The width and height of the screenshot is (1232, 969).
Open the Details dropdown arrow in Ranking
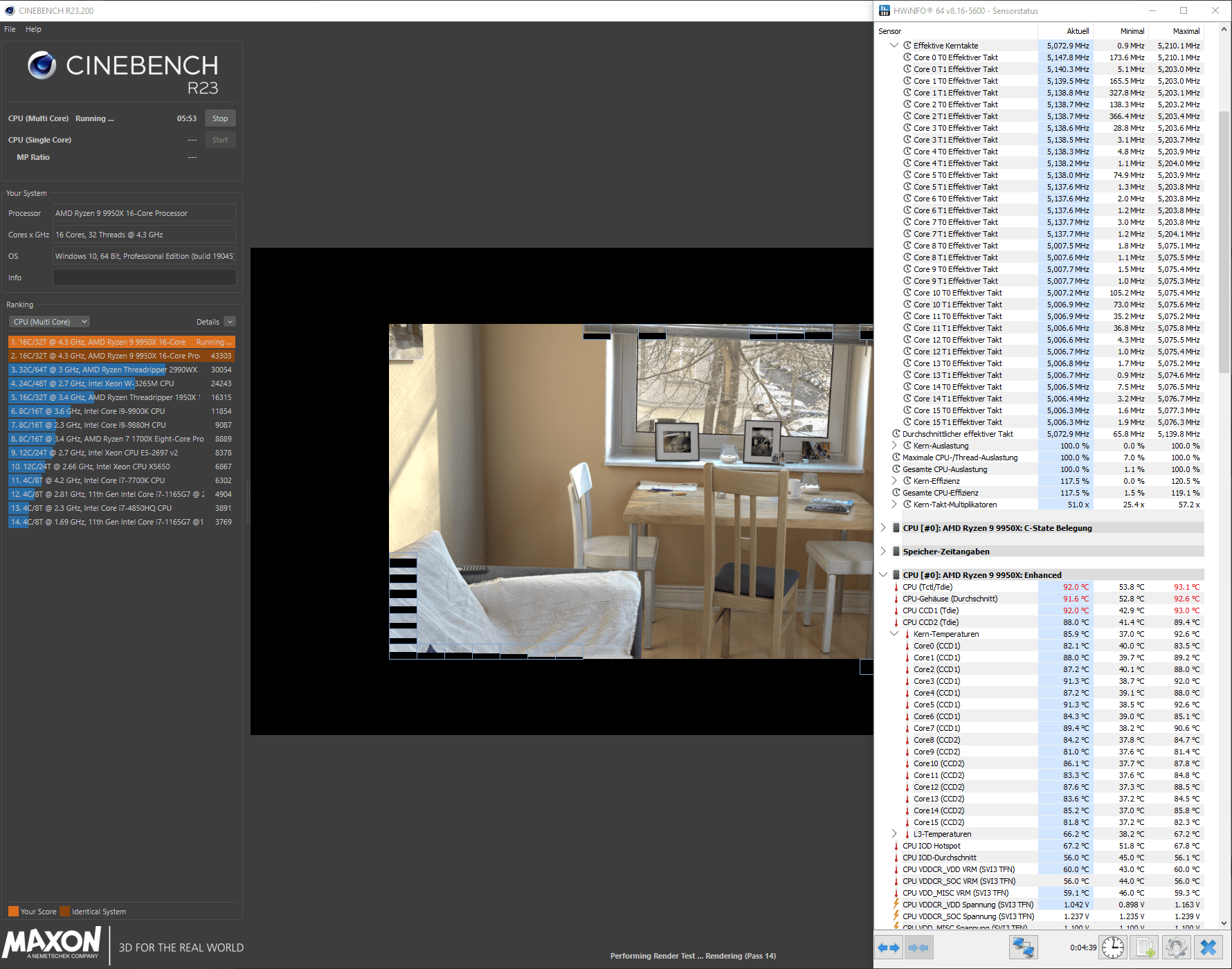click(230, 322)
